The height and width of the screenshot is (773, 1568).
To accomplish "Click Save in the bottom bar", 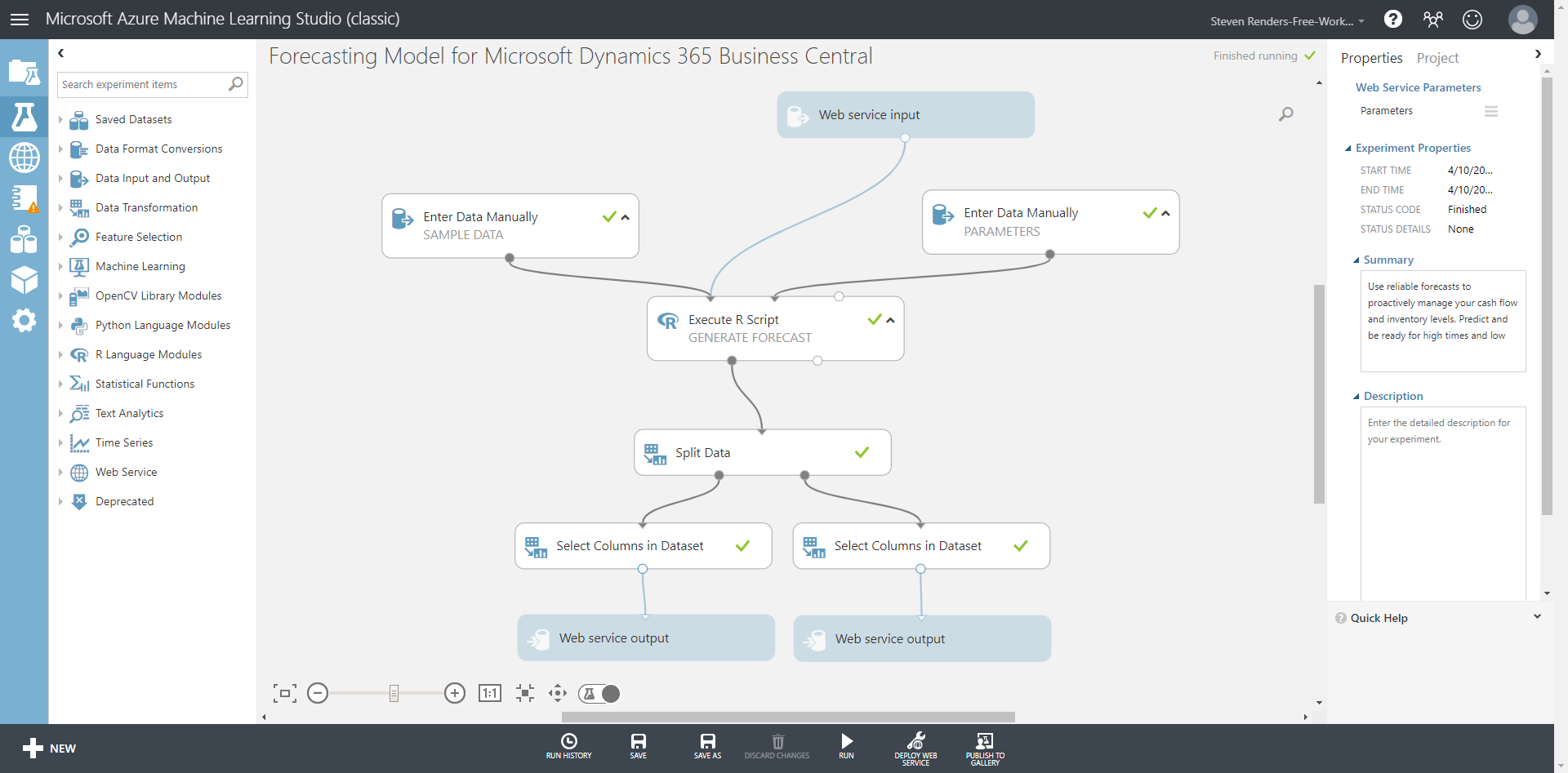I will 639,746.
